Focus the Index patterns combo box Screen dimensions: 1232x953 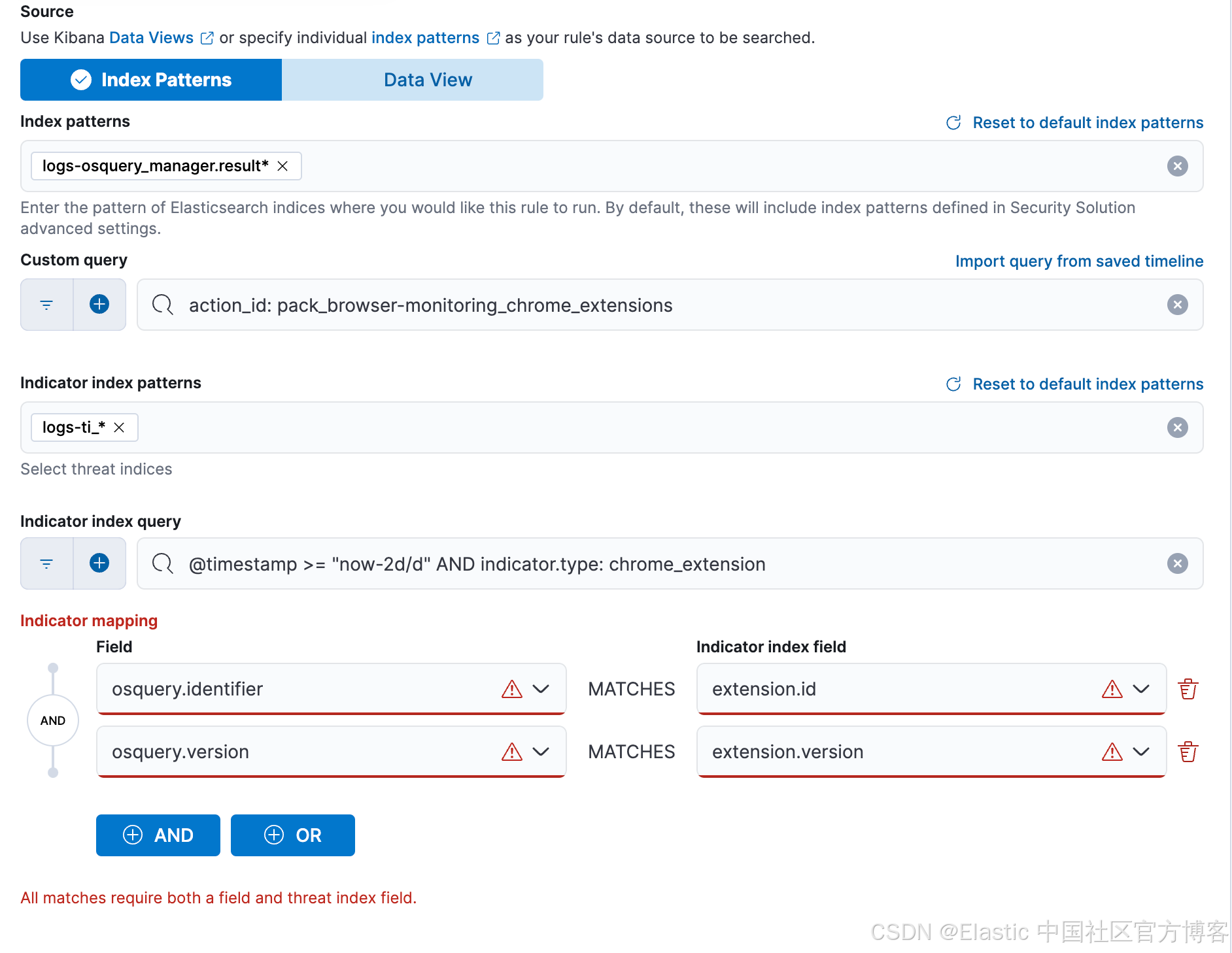pyautogui.click(x=612, y=166)
